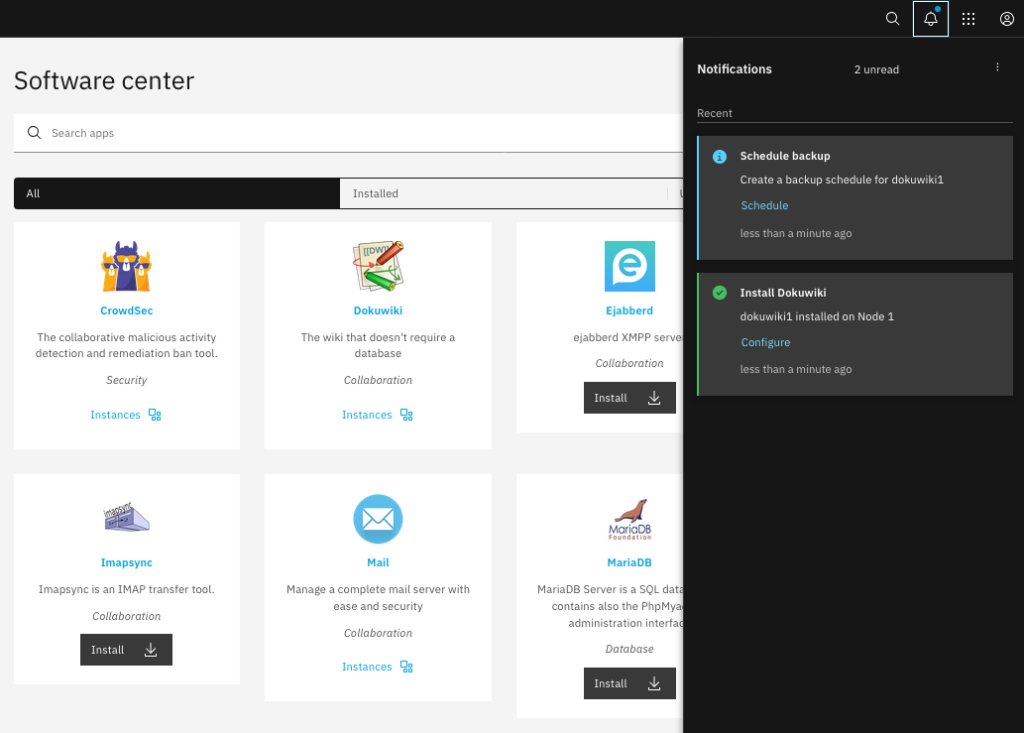Viewport: 1024px width, 733px height.
Task: Open Dokuwiki Instances link
Action: click(366, 415)
